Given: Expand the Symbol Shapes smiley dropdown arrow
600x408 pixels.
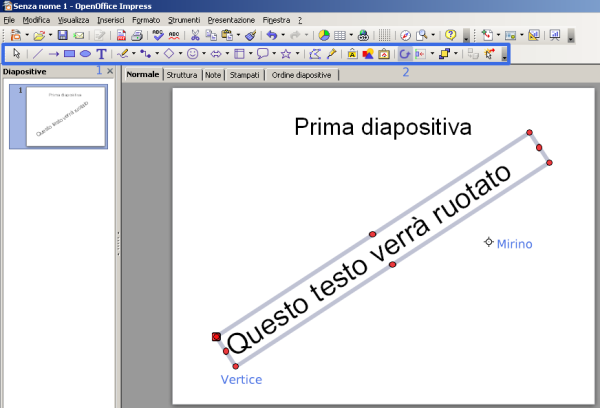Looking at the screenshot, I should tap(204, 54).
